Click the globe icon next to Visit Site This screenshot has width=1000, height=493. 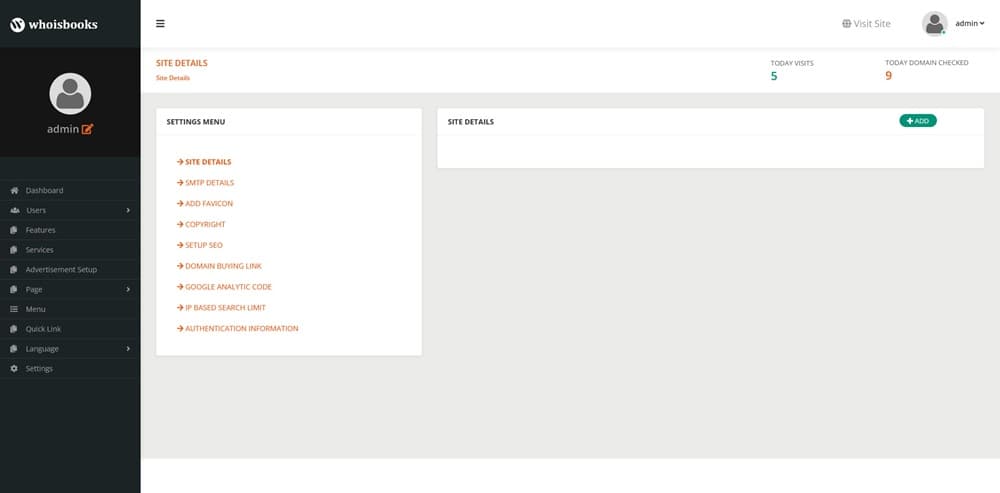point(846,24)
